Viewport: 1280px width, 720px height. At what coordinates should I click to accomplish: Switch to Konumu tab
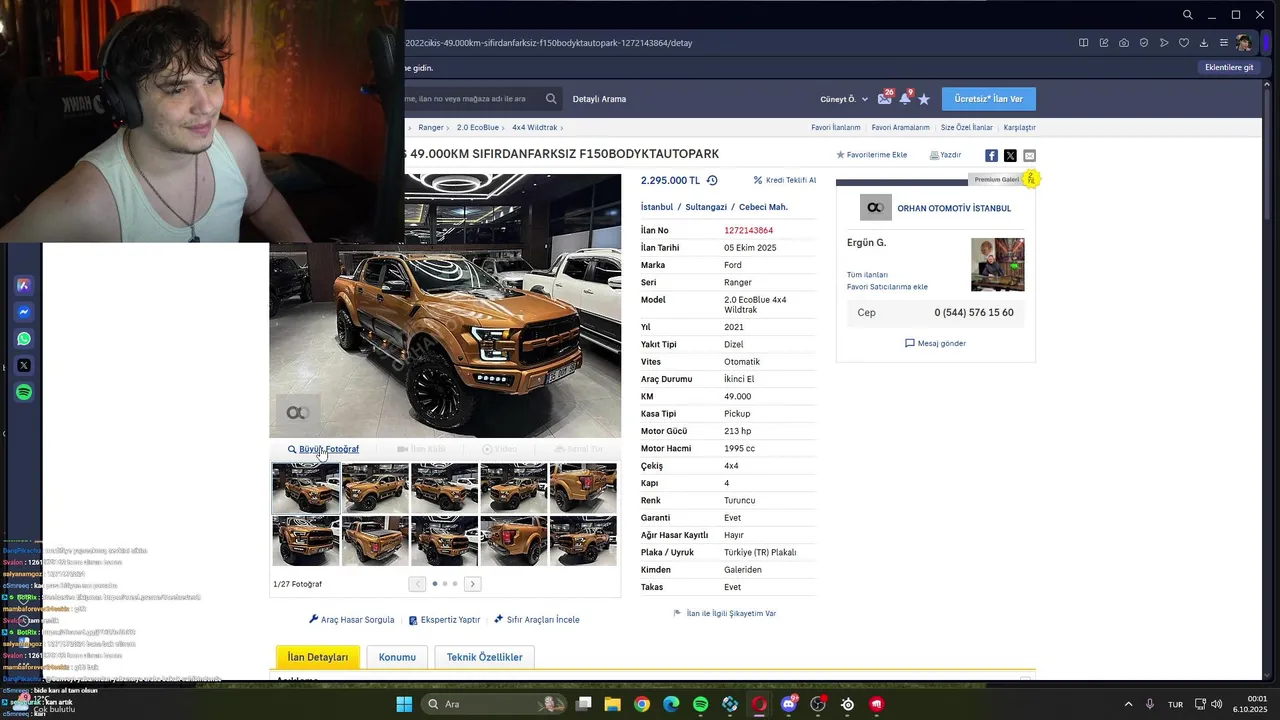pyautogui.click(x=397, y=657)
